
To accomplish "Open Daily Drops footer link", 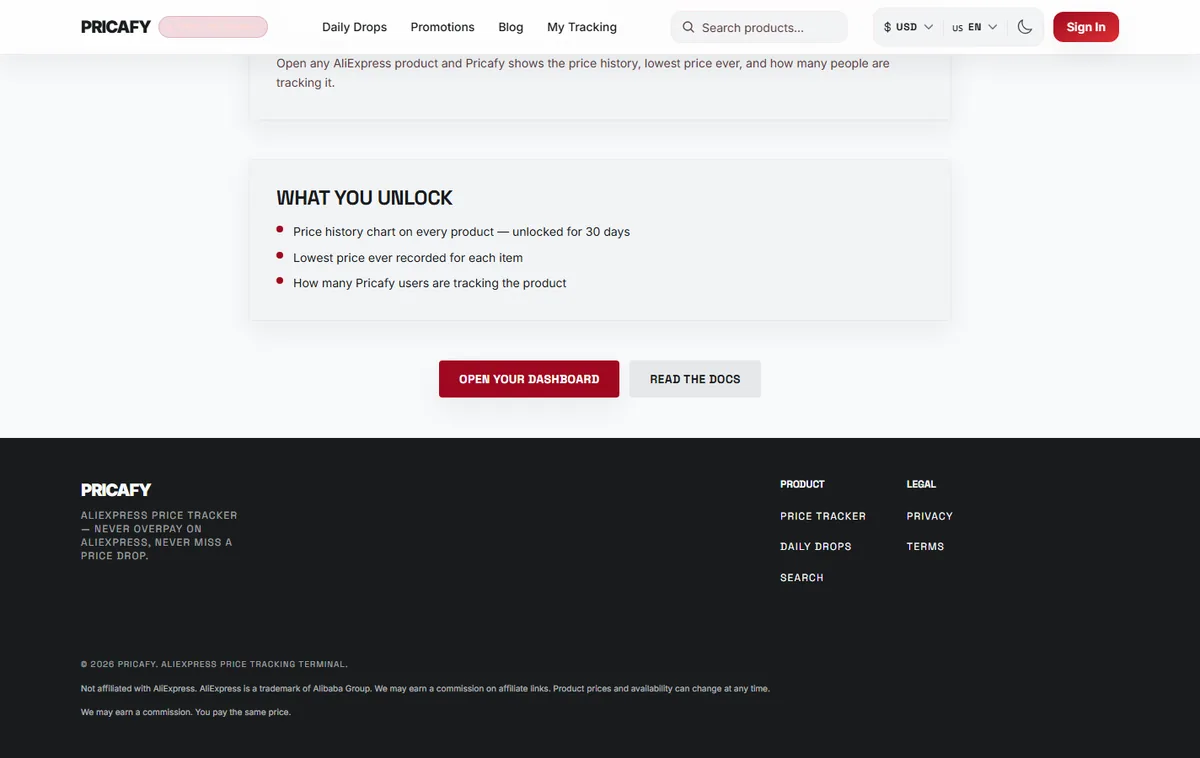I will pyautogui.click(x=816, y=547).
